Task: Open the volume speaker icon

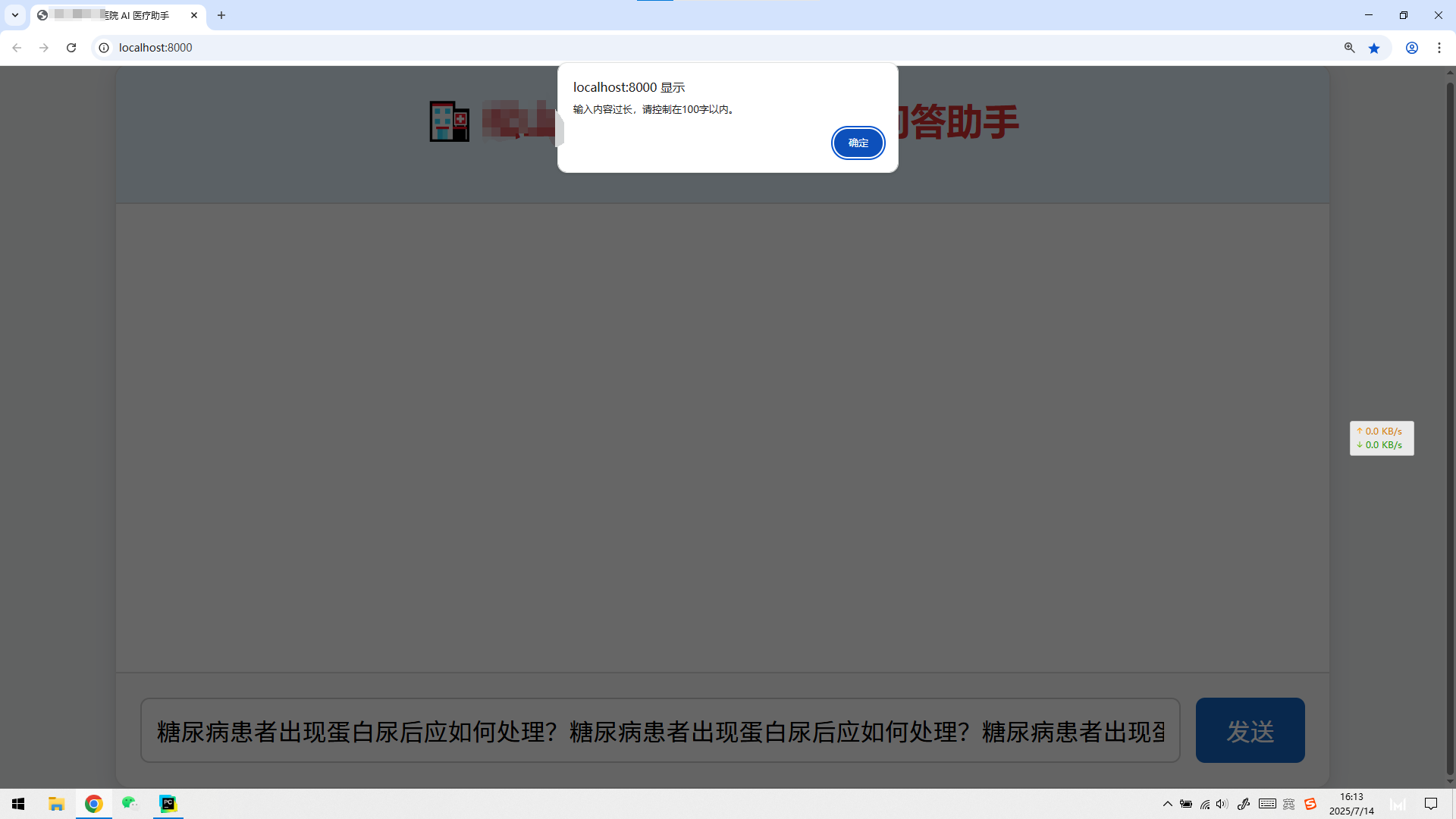Action: pyautogui.click(x=1222, y=804)
